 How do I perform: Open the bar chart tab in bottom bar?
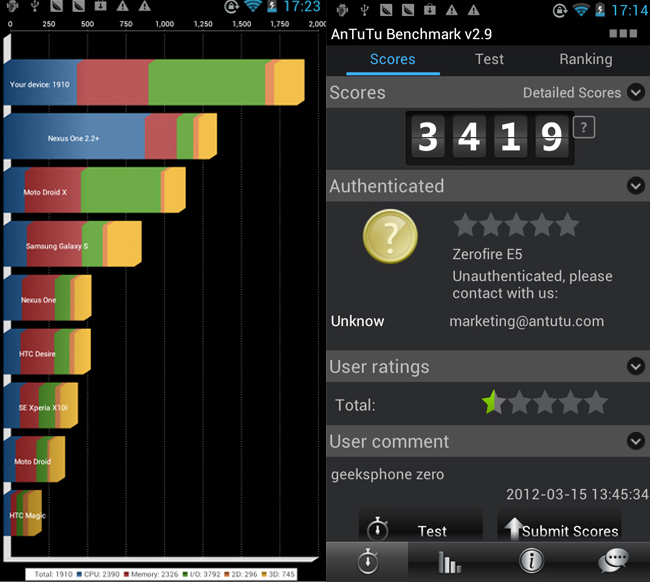449,561
